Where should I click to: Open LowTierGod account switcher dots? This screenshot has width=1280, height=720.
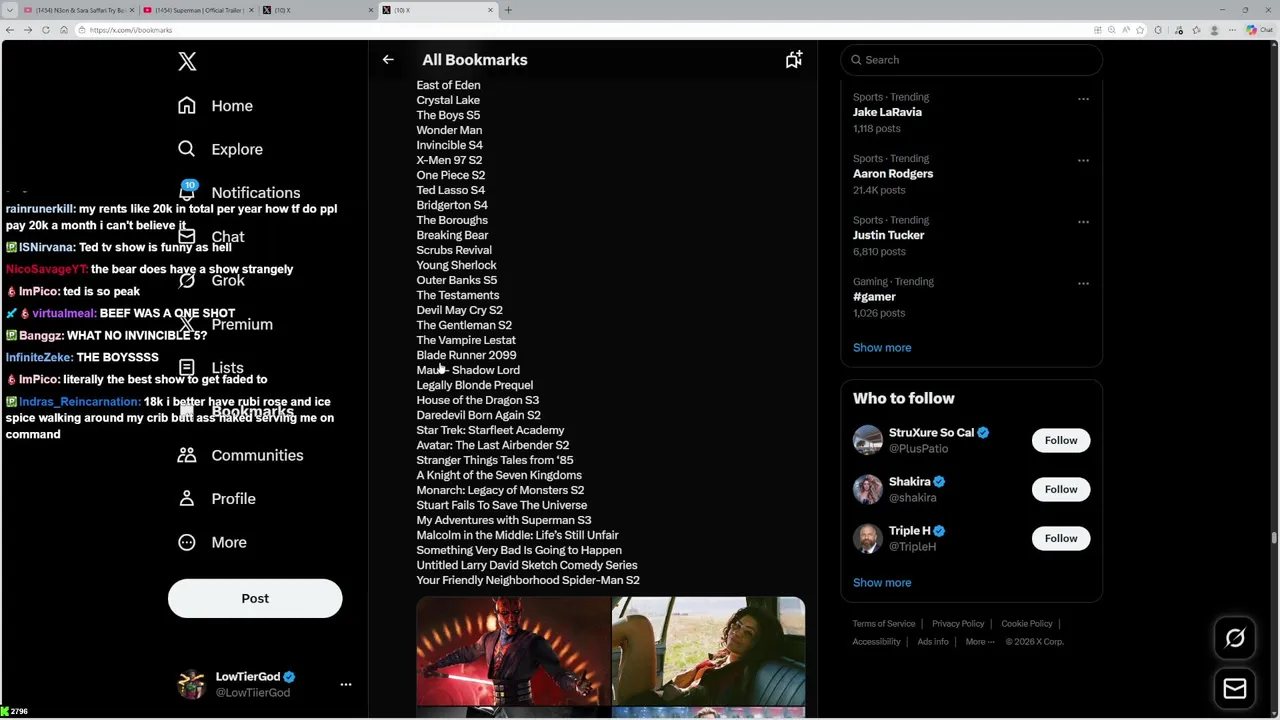click(x=346, y=684)
